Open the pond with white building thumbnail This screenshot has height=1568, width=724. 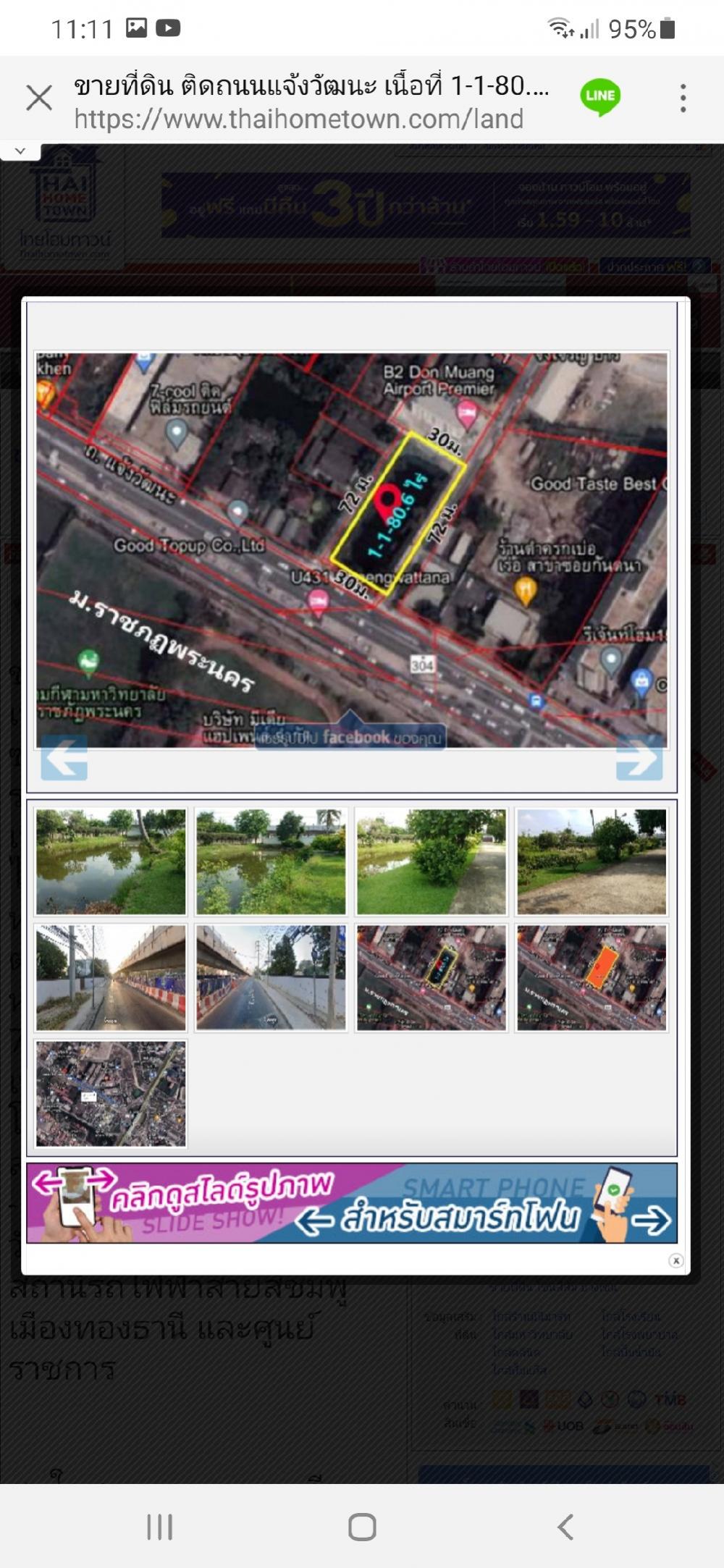(271, 861)
